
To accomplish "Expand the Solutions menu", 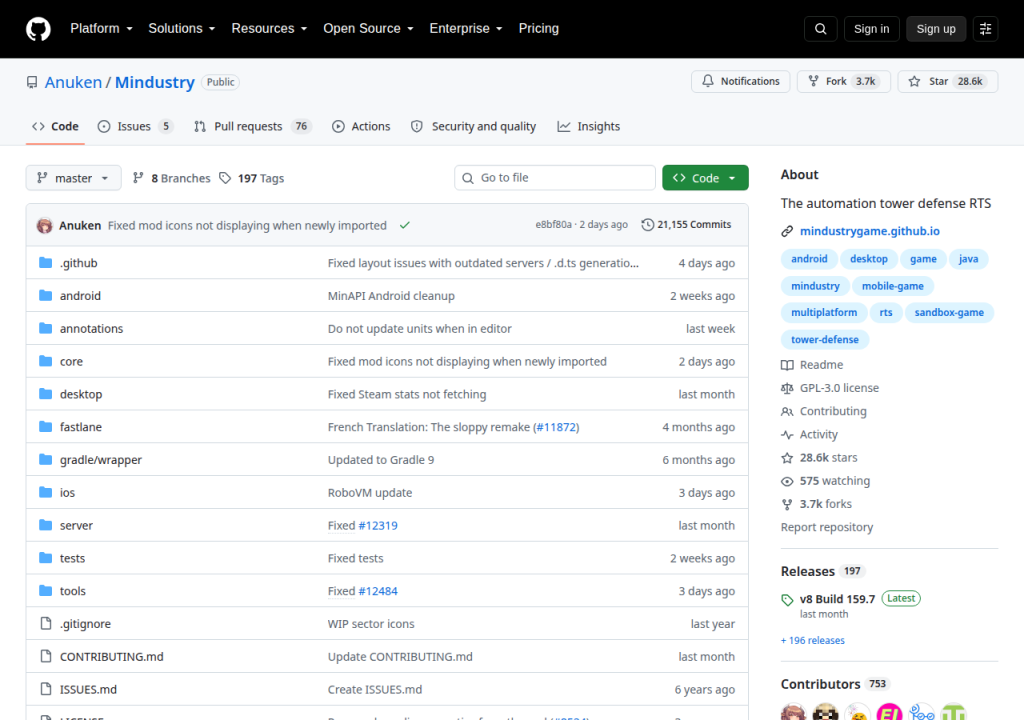I will click(x=182, y=29).
